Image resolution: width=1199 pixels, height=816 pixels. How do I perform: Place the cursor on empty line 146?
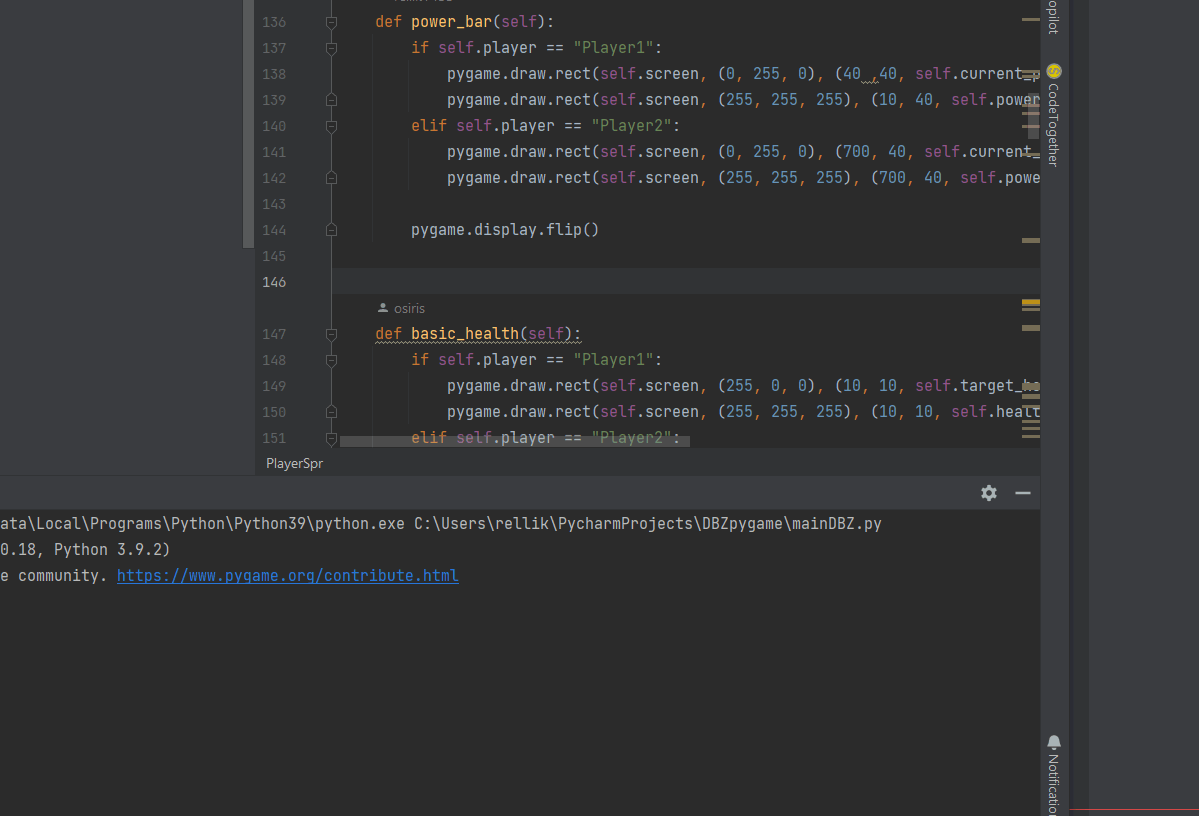[688, 282]
